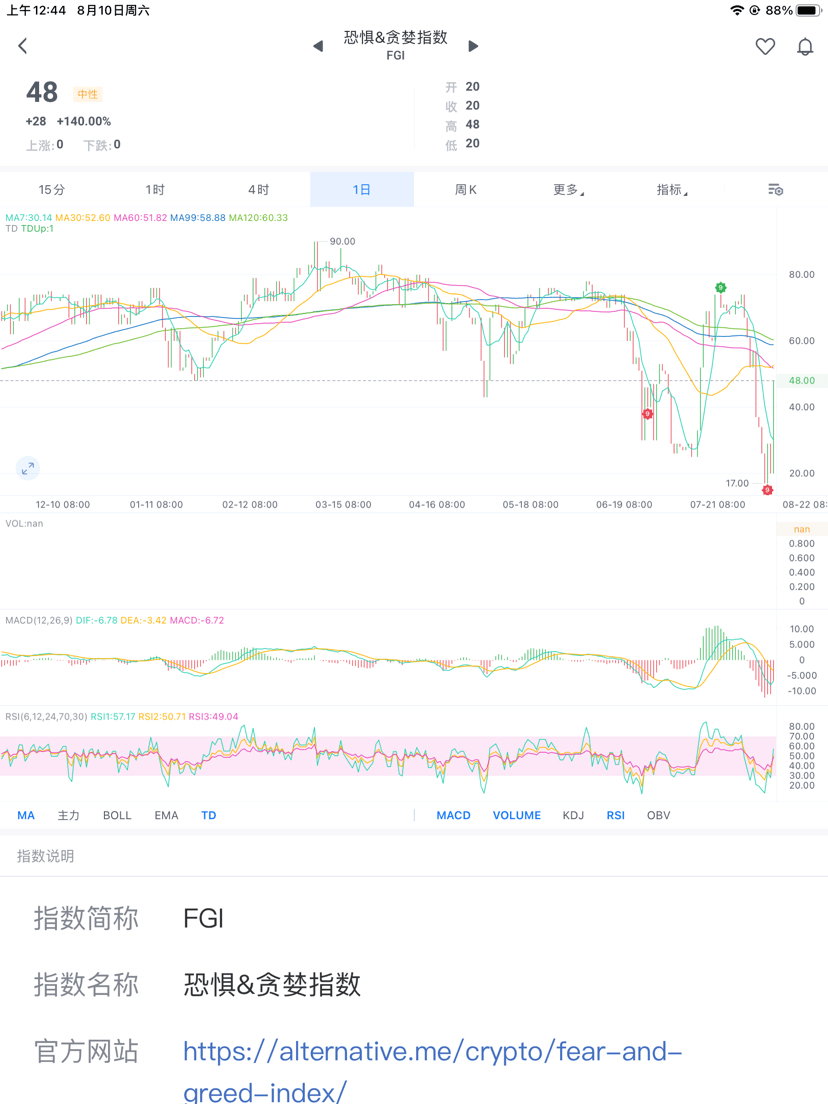Switch to previous index with left triangle
Image resolution: width=828 pixels, height=1104 pixels.
tap(318, 46)
